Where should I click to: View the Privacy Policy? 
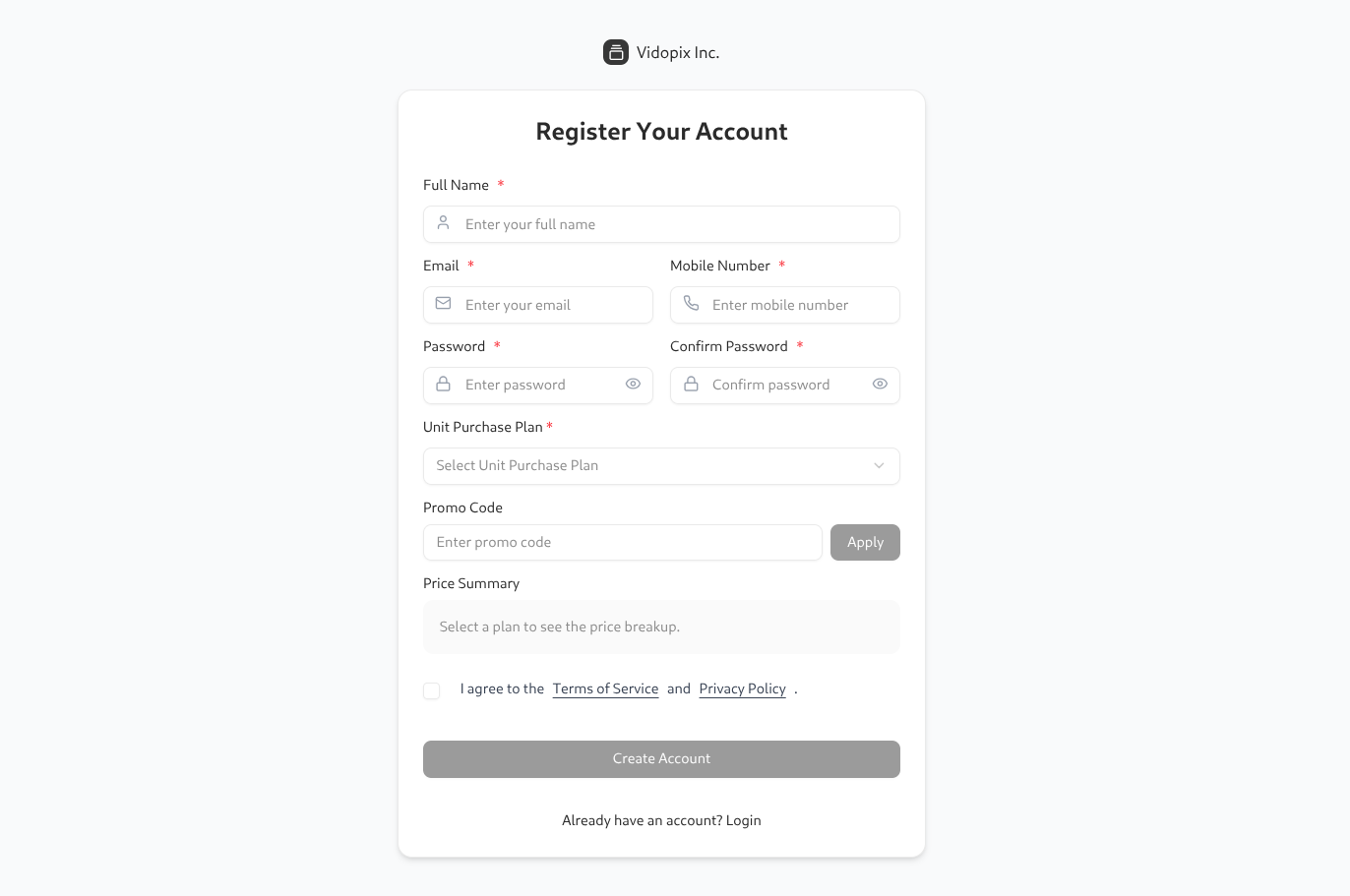tap(742, 688)
